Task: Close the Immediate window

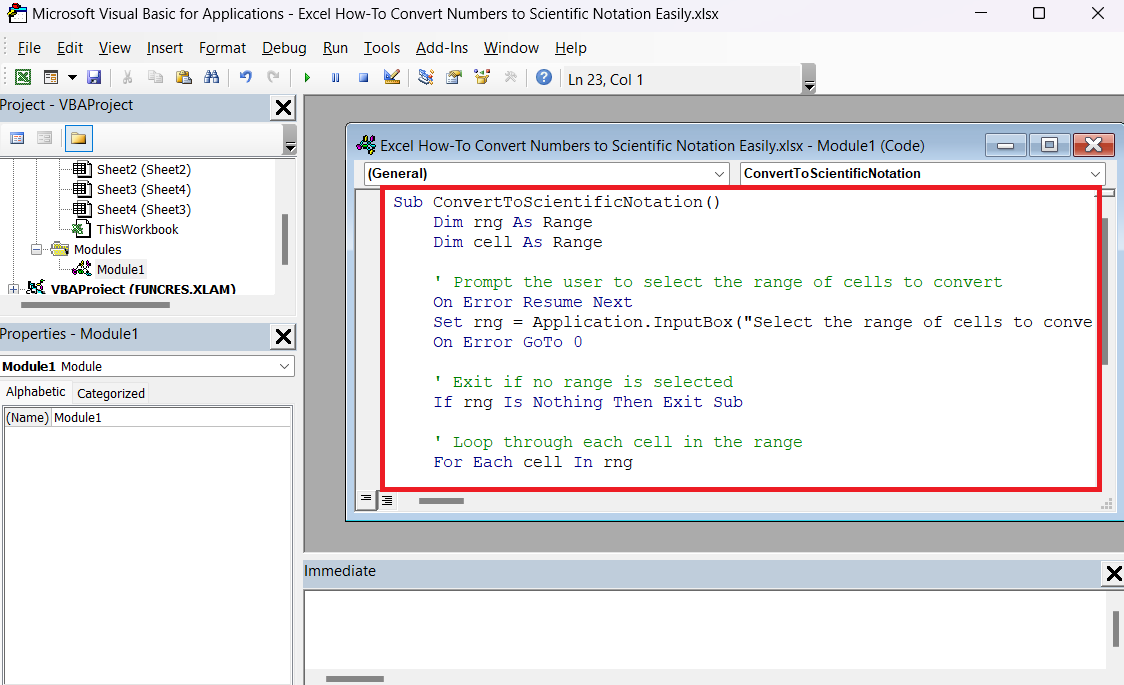Action: [x=1113, y=573]
